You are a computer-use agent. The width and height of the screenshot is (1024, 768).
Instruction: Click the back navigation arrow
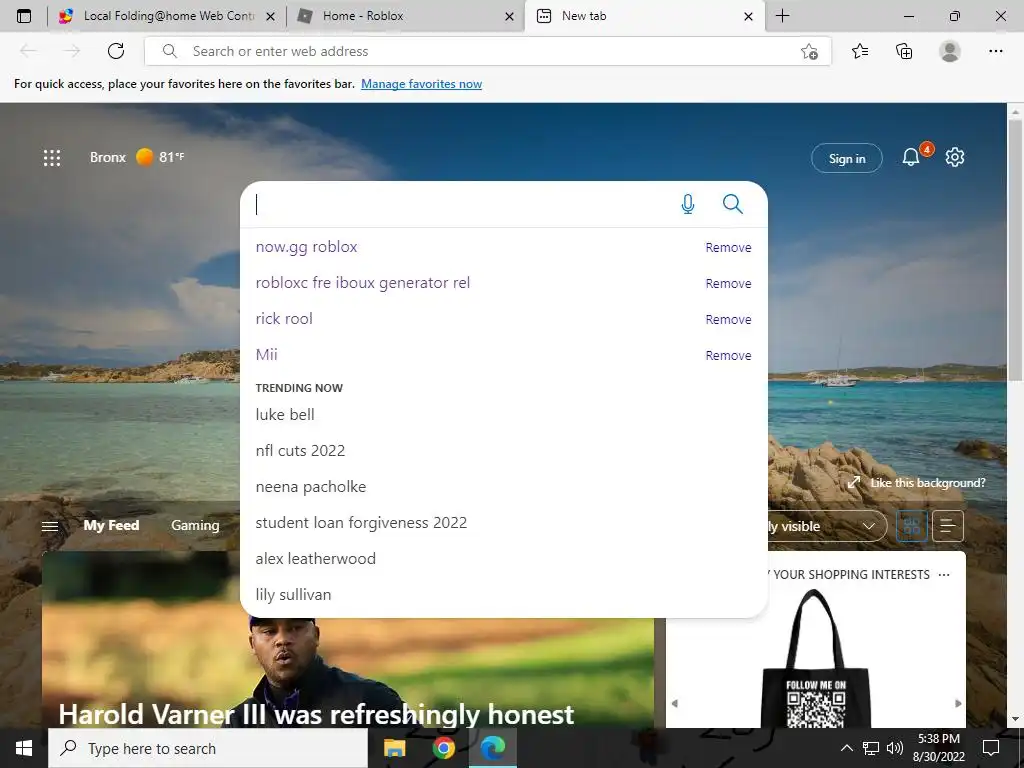coord(28,51)
